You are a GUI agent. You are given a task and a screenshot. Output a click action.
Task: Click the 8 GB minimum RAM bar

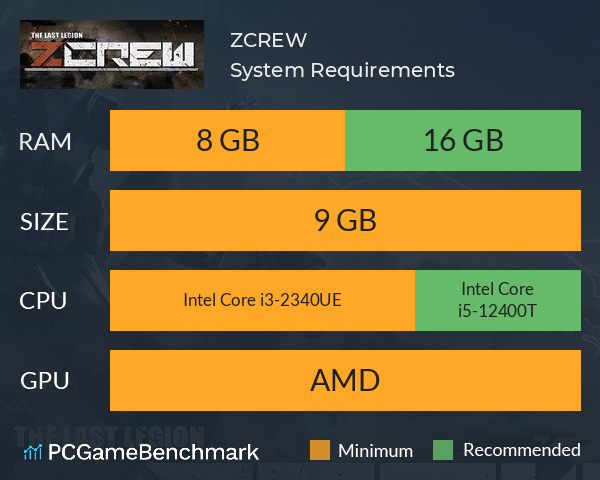(227, 140)
